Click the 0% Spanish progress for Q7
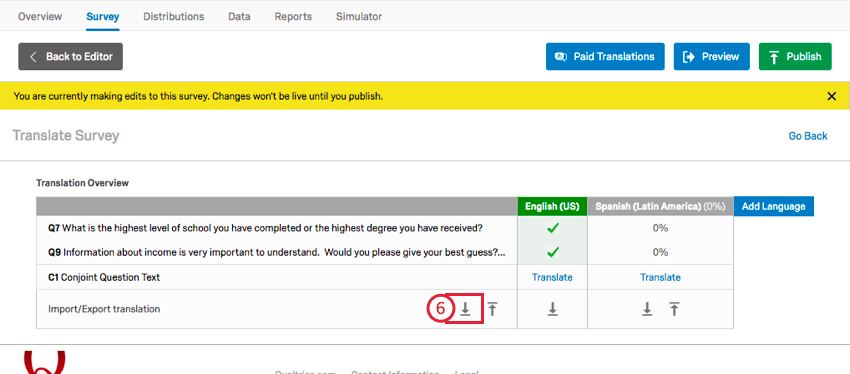This screenshot has height=374, width=850. 660,228
